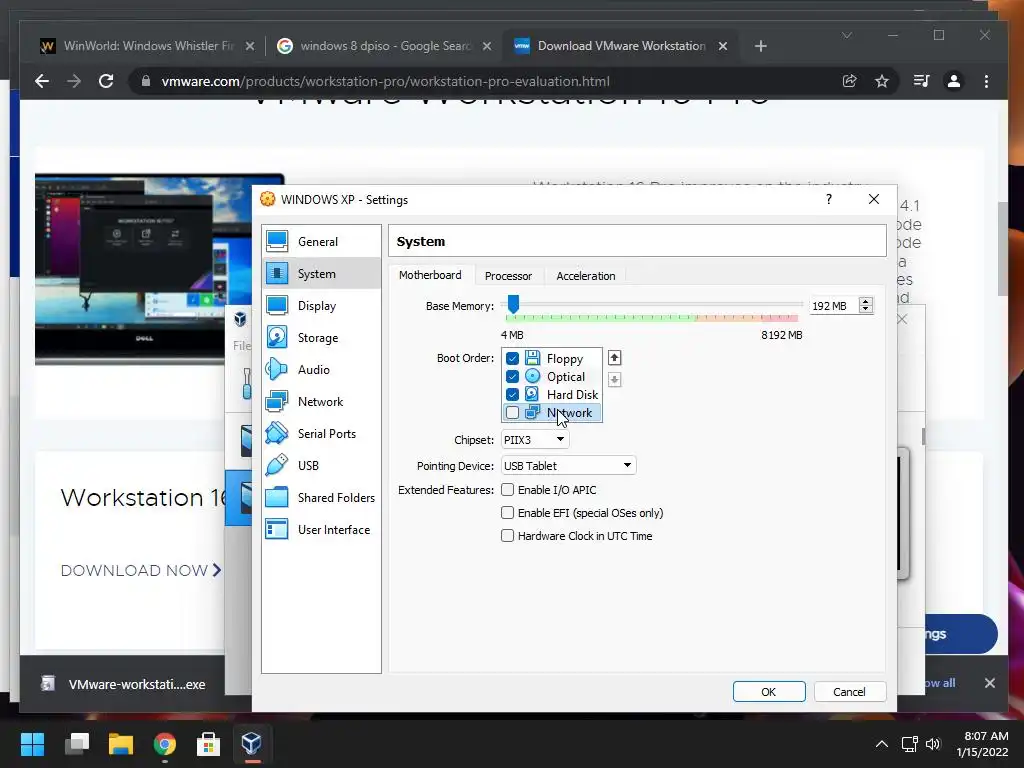
Task: Check Network in boot order
Action: 512,413
